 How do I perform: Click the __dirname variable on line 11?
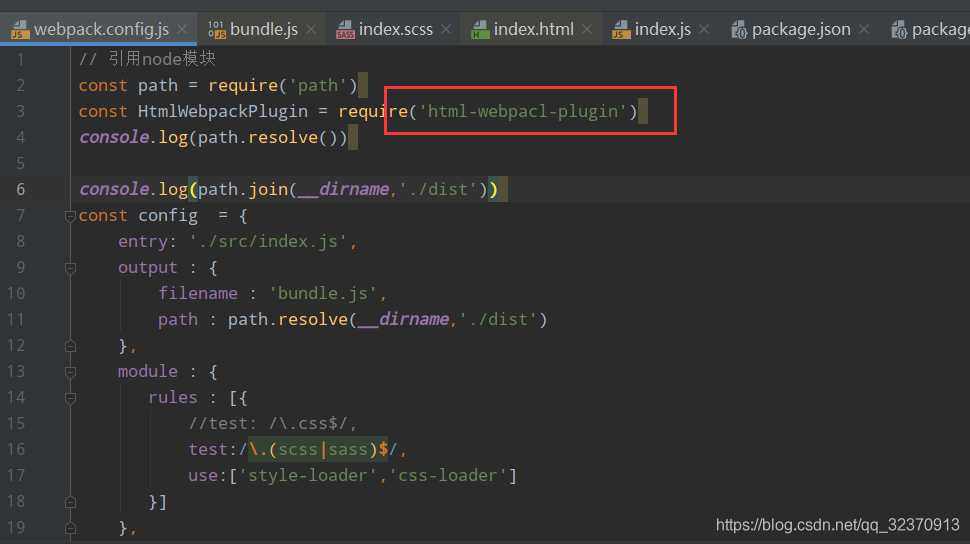coord(405,319)
